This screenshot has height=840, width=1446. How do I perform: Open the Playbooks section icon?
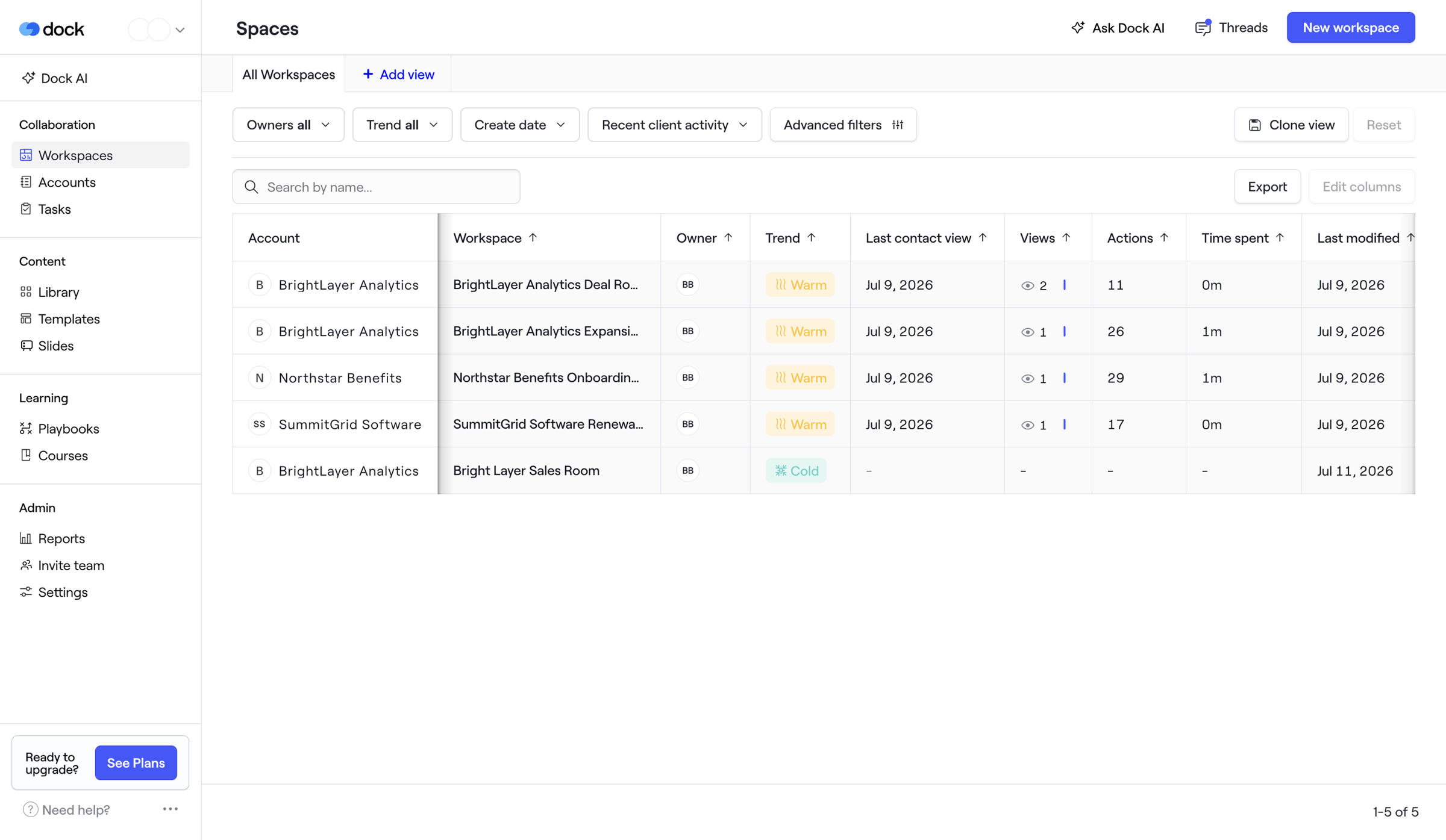coord(26,428)
